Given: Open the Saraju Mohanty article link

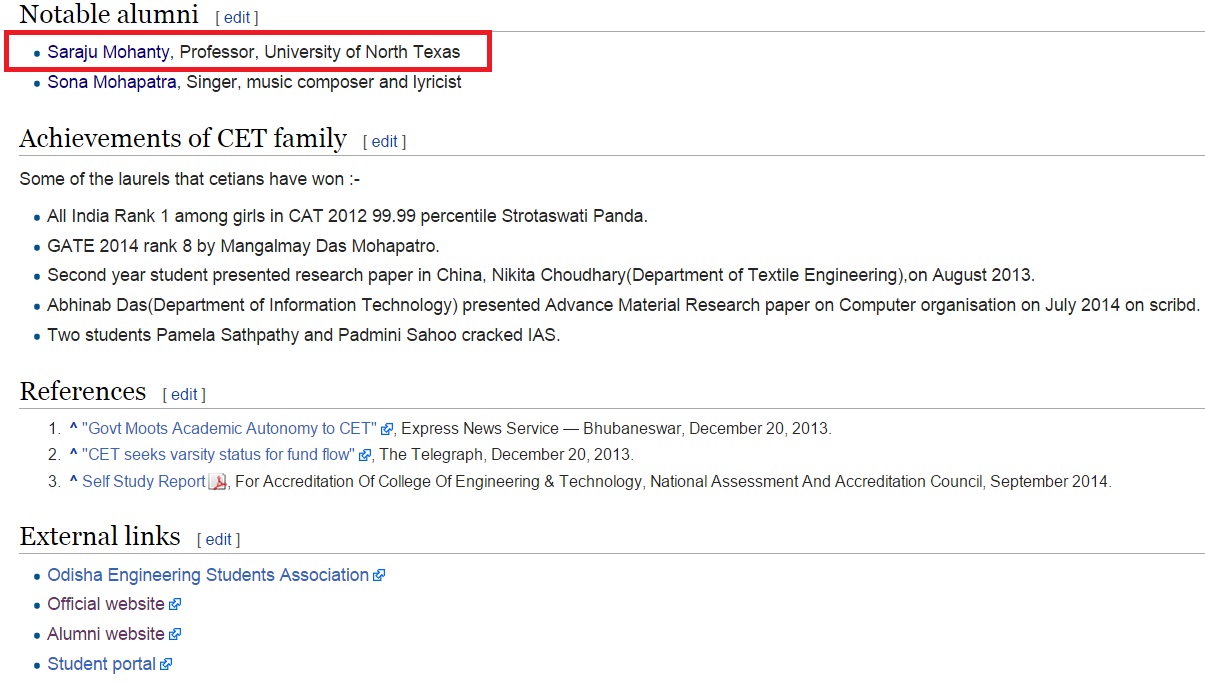Looking at the screenshot, I should [x=108, y=51].
